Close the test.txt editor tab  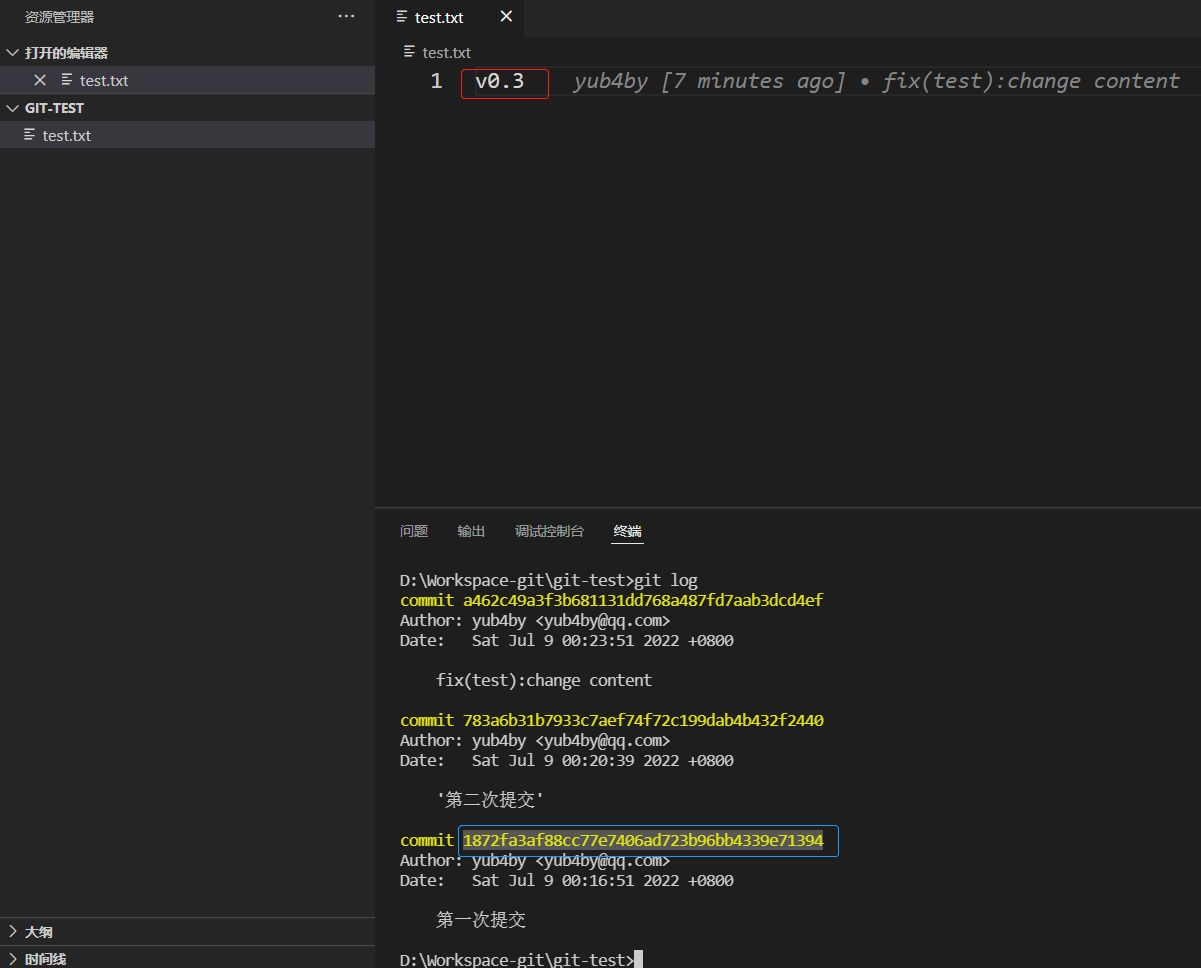point(506,17)
